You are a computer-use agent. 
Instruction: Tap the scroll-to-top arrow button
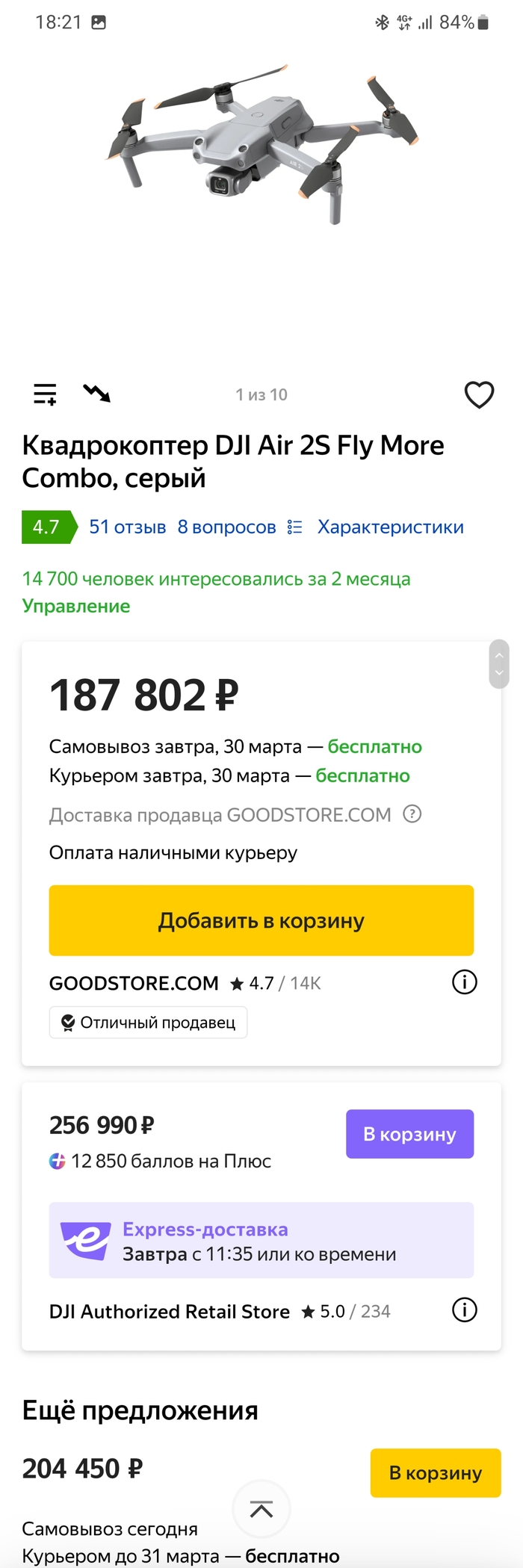pos(261,1509)
